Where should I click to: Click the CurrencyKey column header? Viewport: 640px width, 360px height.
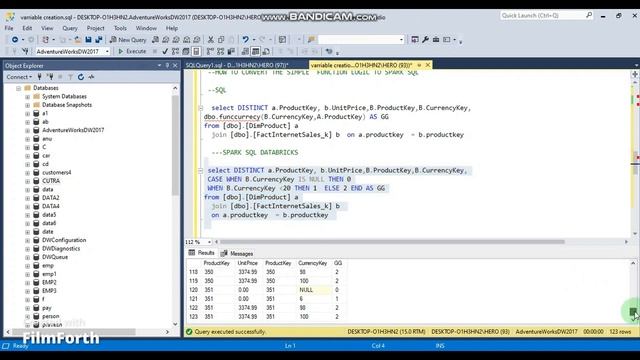click(x=312, y=263)
